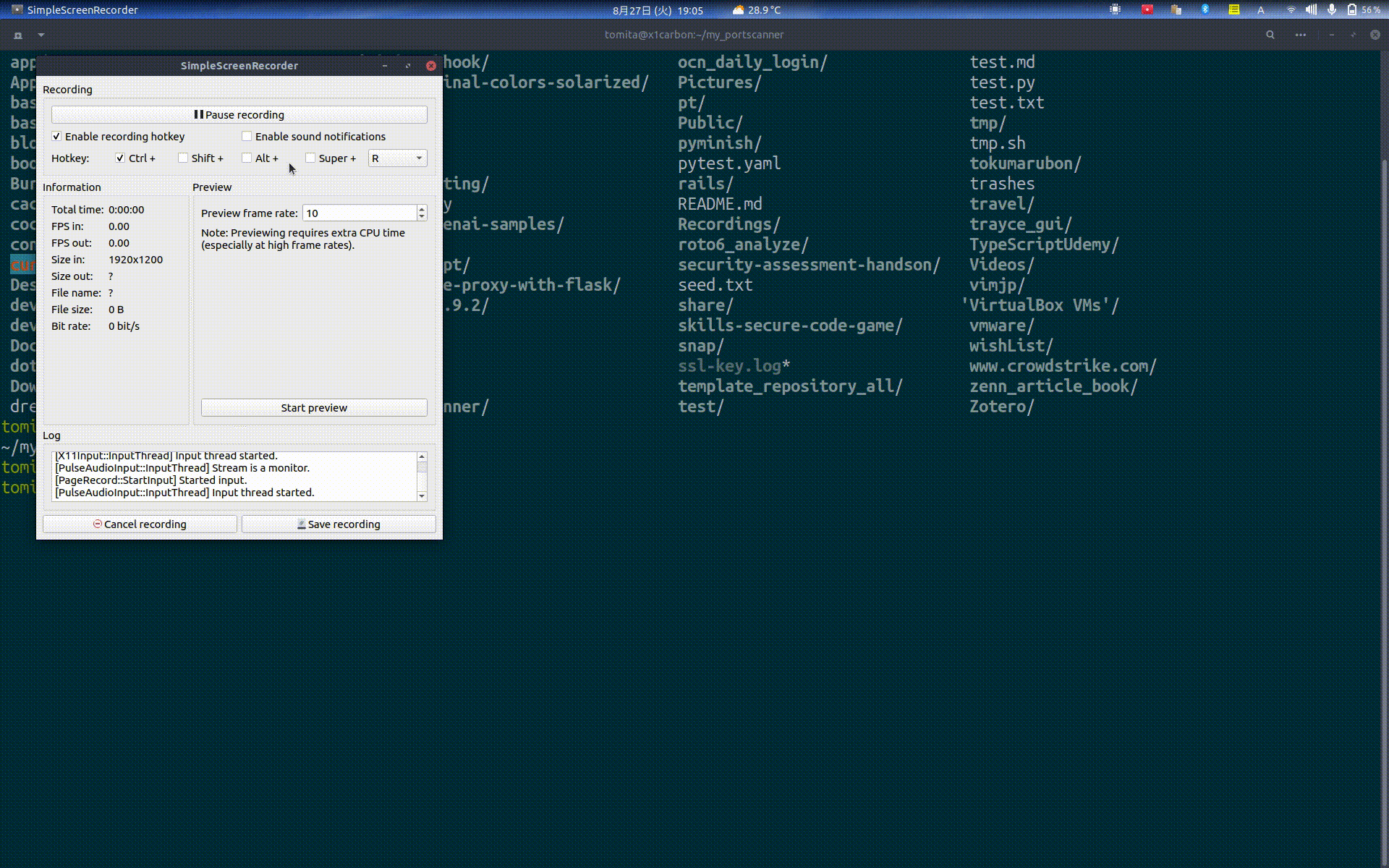
Task: Click the Zotero/ entry in terminal
Action: (1001, 407)
